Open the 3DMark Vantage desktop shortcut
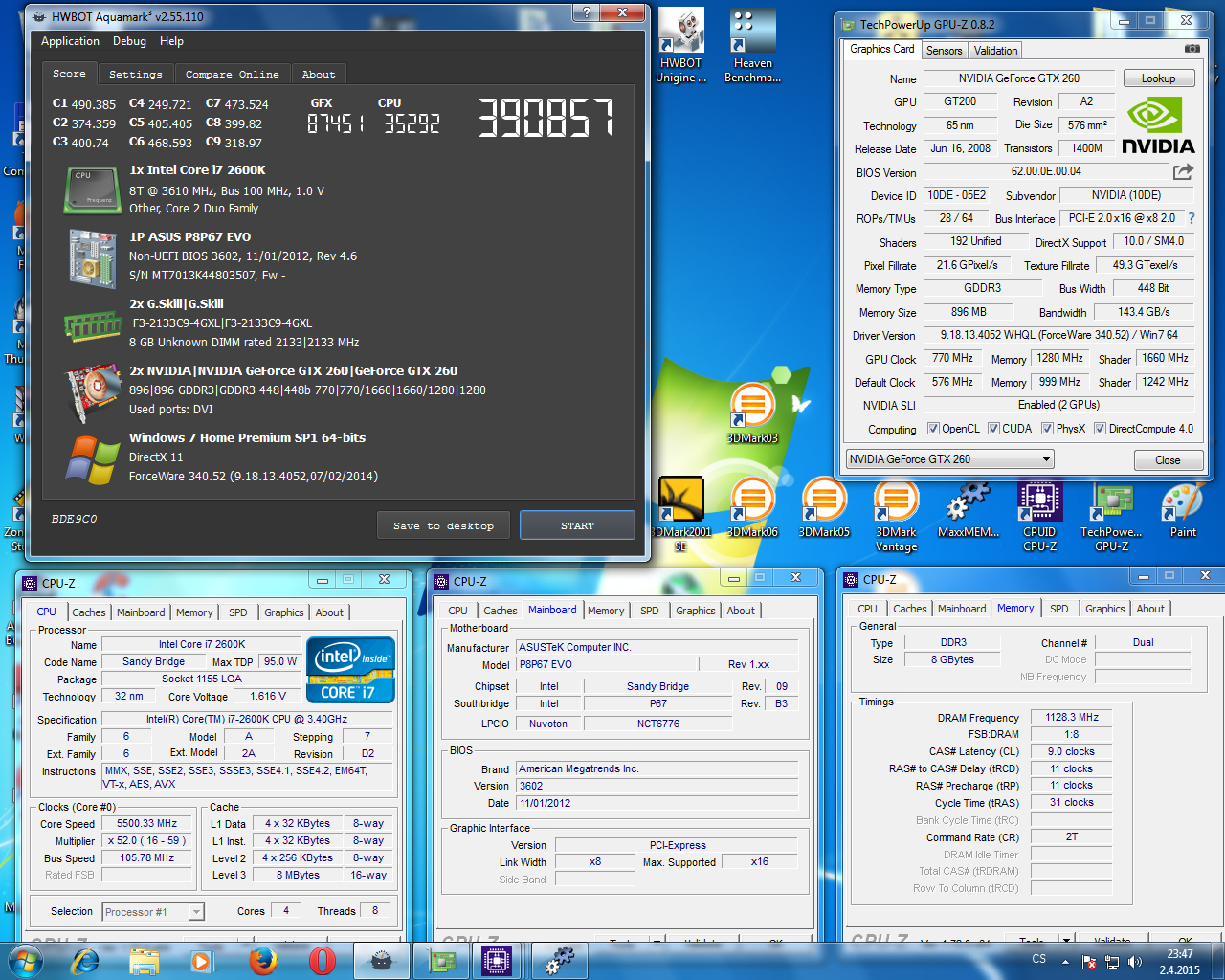Viewport: 1225px width, 980px height. point(897,514)
